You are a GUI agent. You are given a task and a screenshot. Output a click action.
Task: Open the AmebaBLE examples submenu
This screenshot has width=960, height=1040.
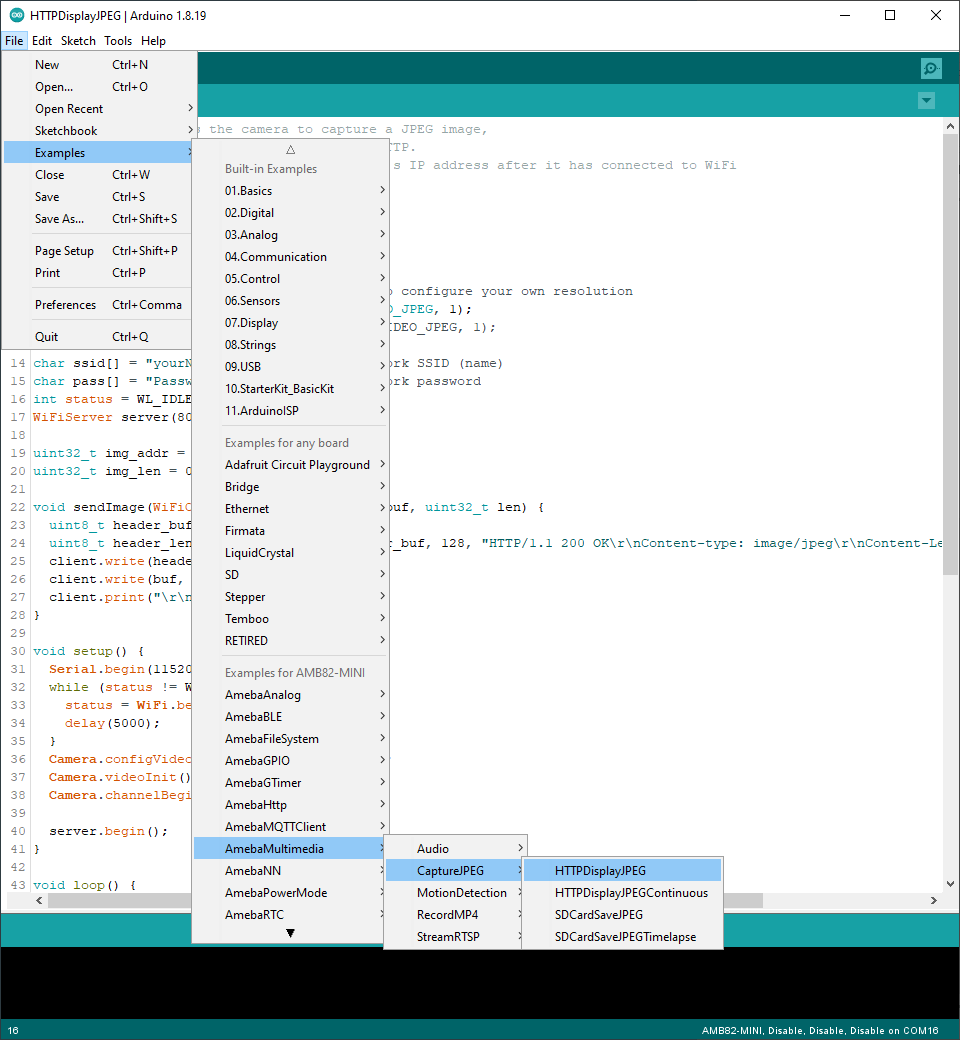[291, 716]
